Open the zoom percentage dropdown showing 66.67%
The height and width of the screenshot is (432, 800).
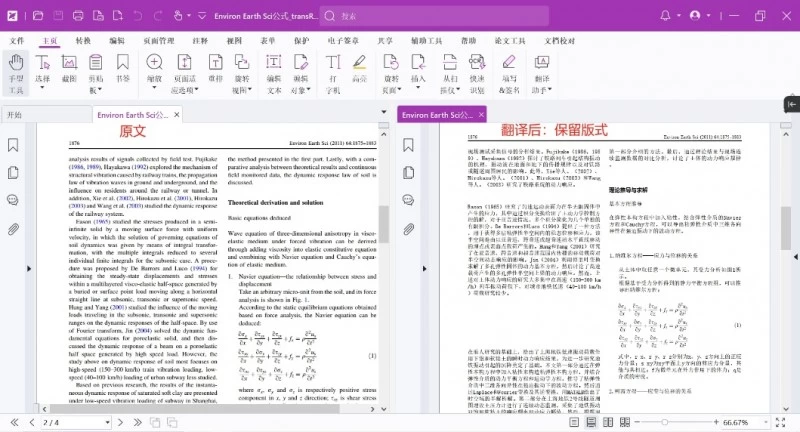[765, 423]
